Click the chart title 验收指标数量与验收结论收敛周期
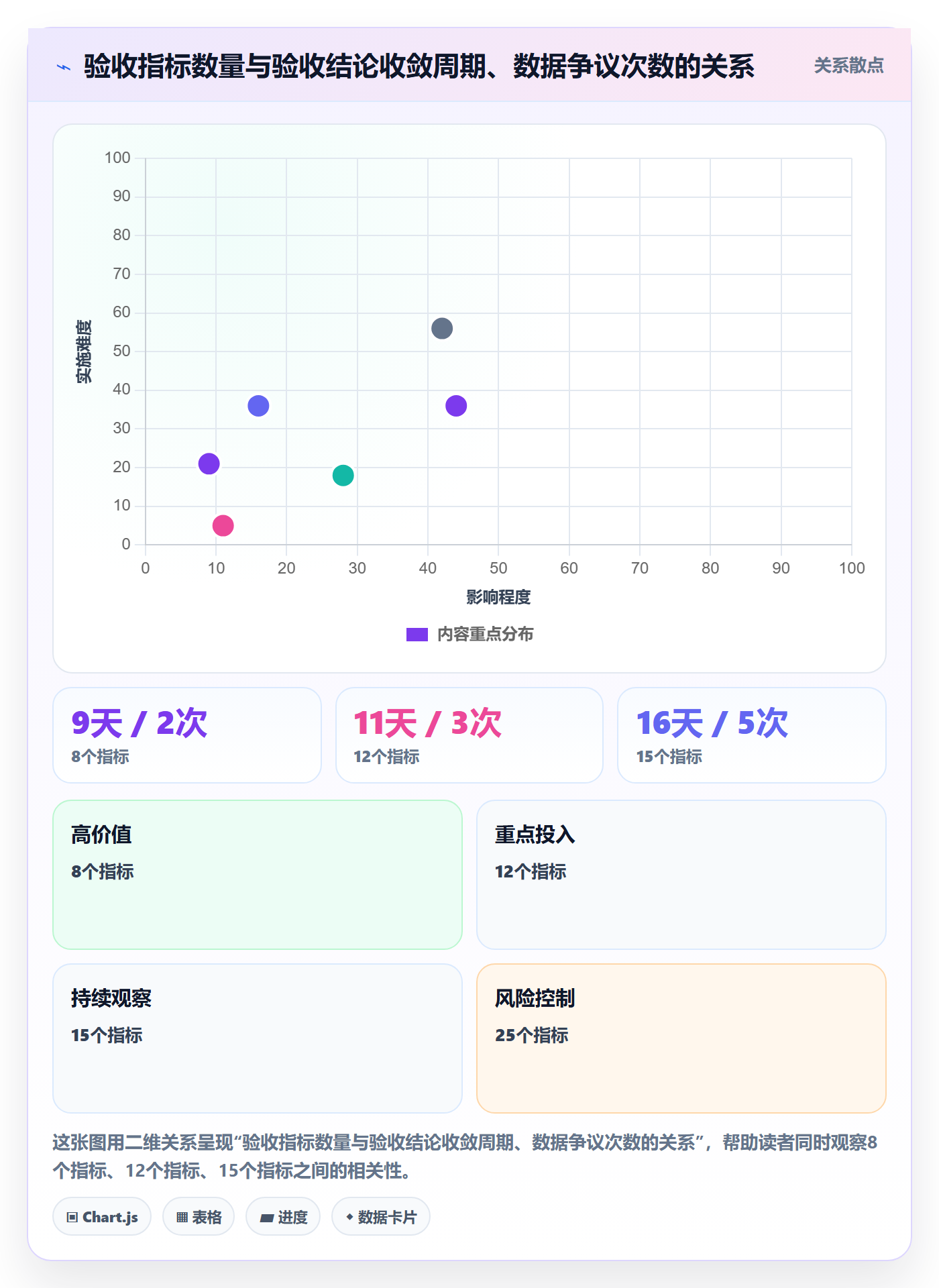Viewport: 939px width, 1288px height. (x=419, y=66)
